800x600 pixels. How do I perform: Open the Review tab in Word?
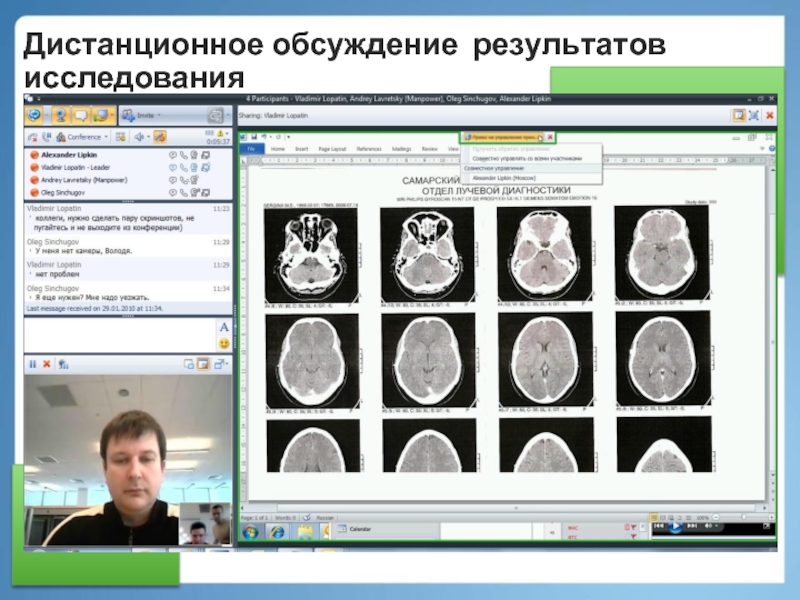[x=430, y=149]
